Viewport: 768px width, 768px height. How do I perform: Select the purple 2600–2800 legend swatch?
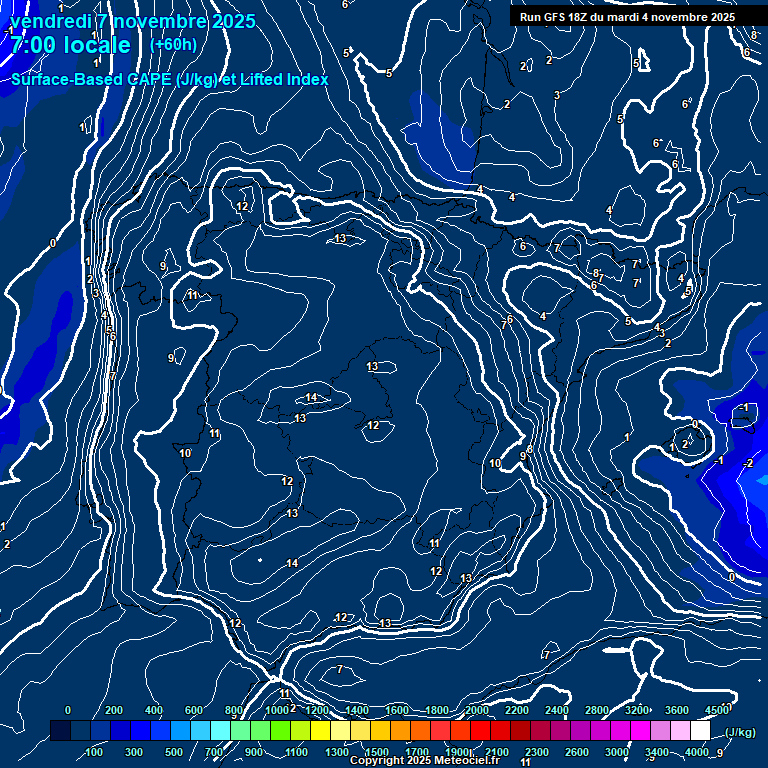click(580, 730)
